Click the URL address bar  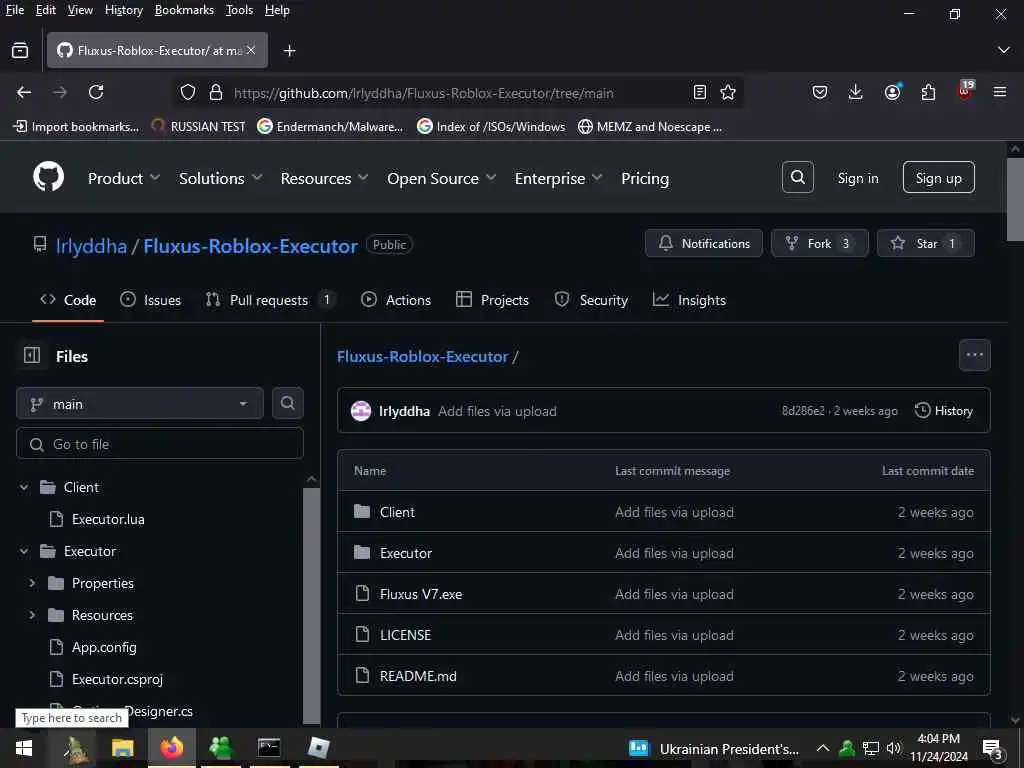(x=423, y=93)
